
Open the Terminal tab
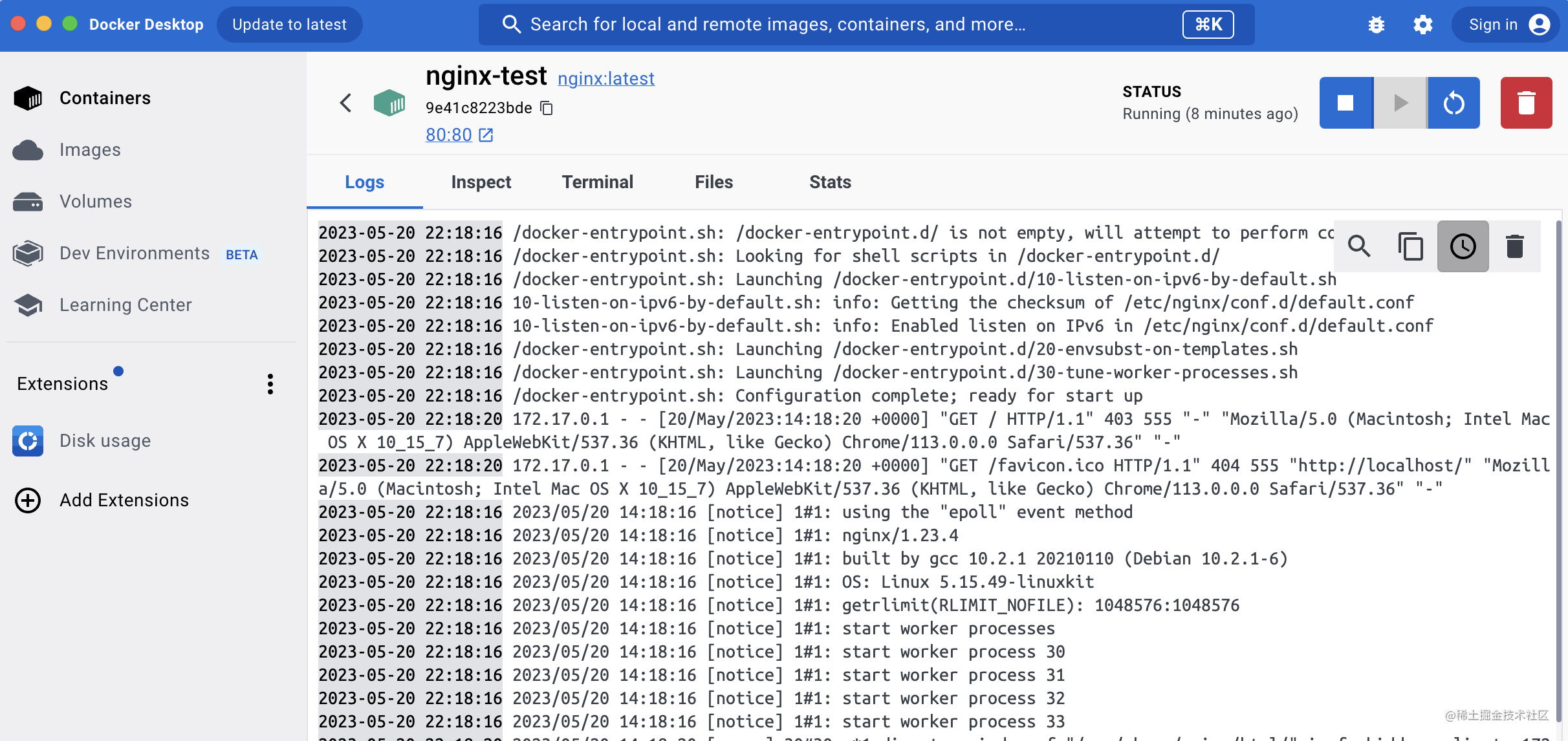pos(597,182)
